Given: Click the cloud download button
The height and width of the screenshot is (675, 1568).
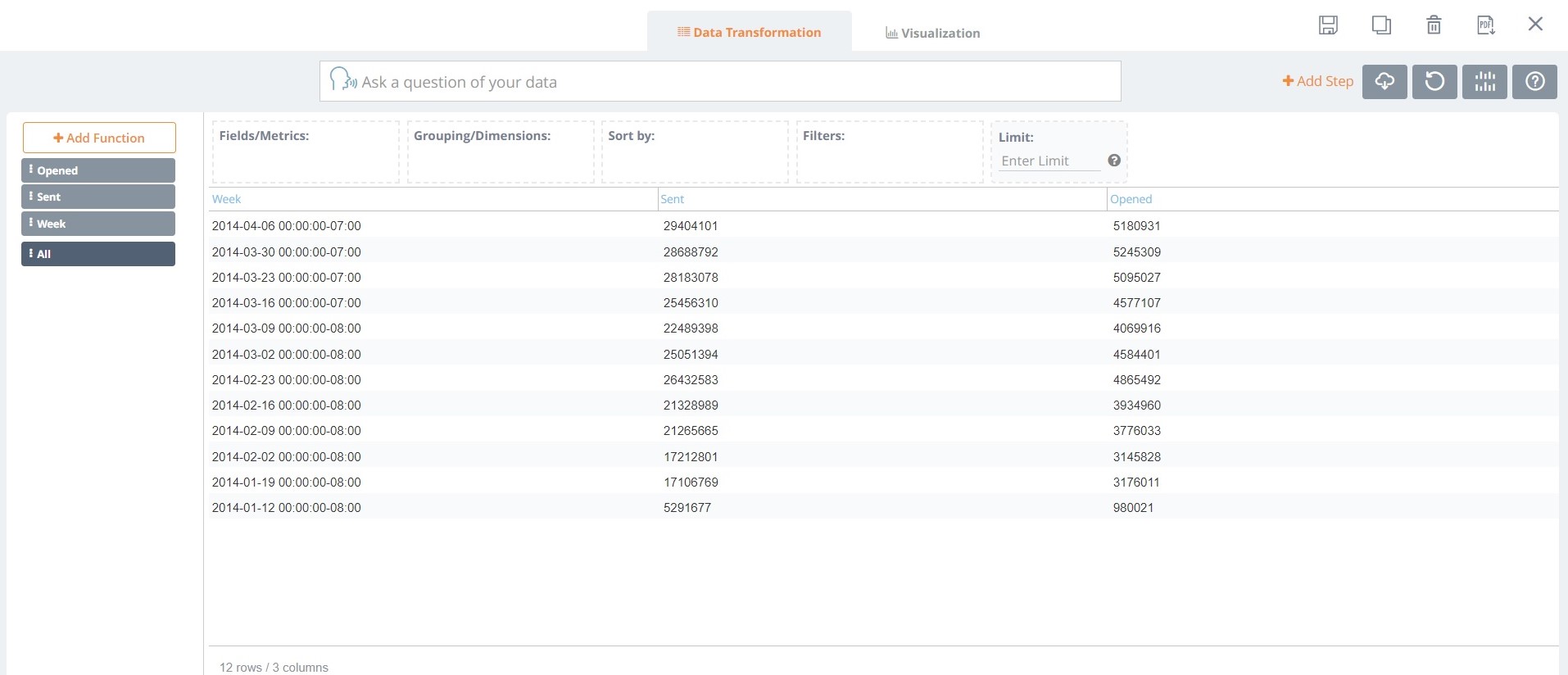Looking at the screenshot, I should [1384, 82].
